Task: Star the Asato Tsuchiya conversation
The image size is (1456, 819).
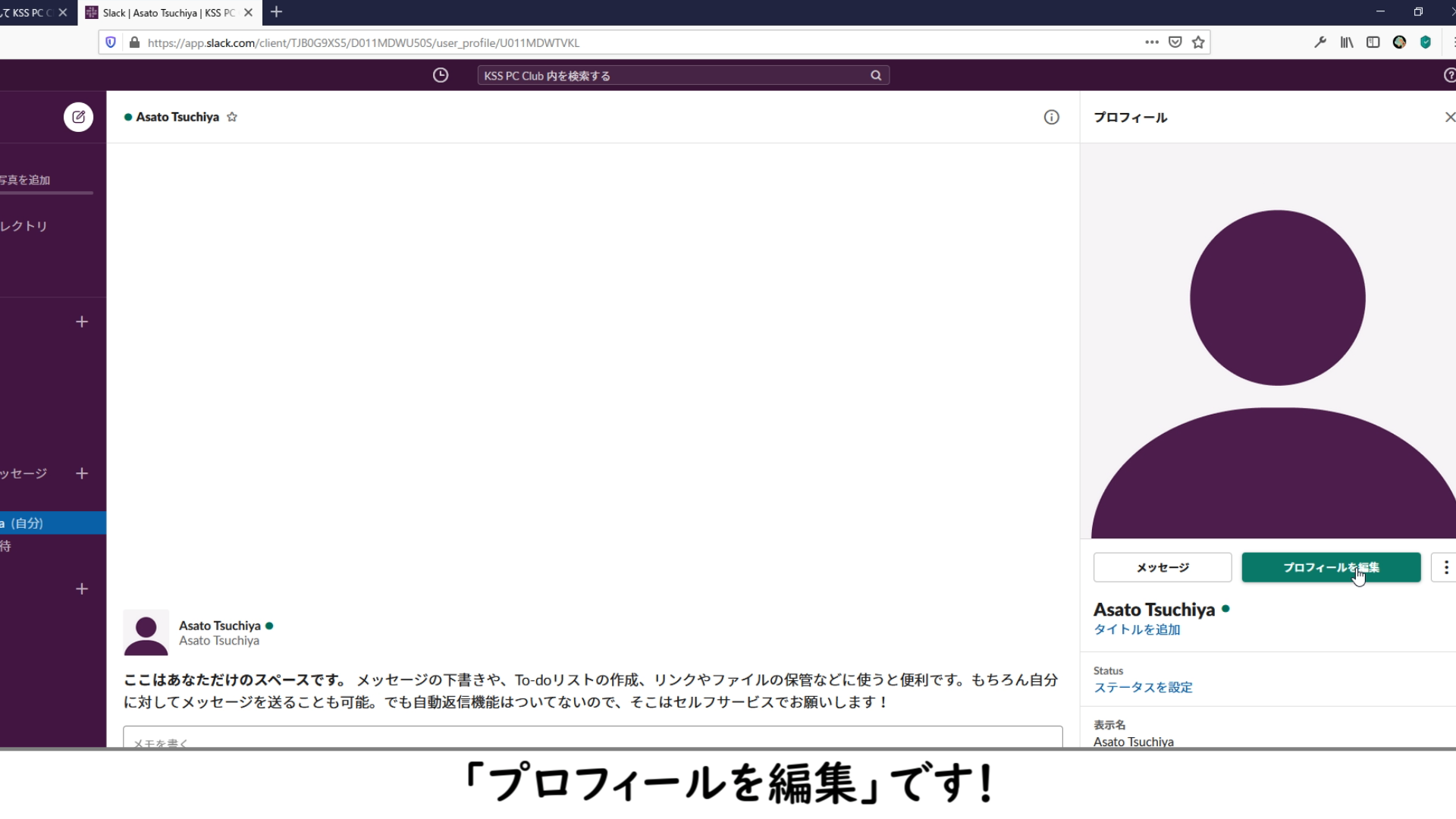Action: point(232,117)
